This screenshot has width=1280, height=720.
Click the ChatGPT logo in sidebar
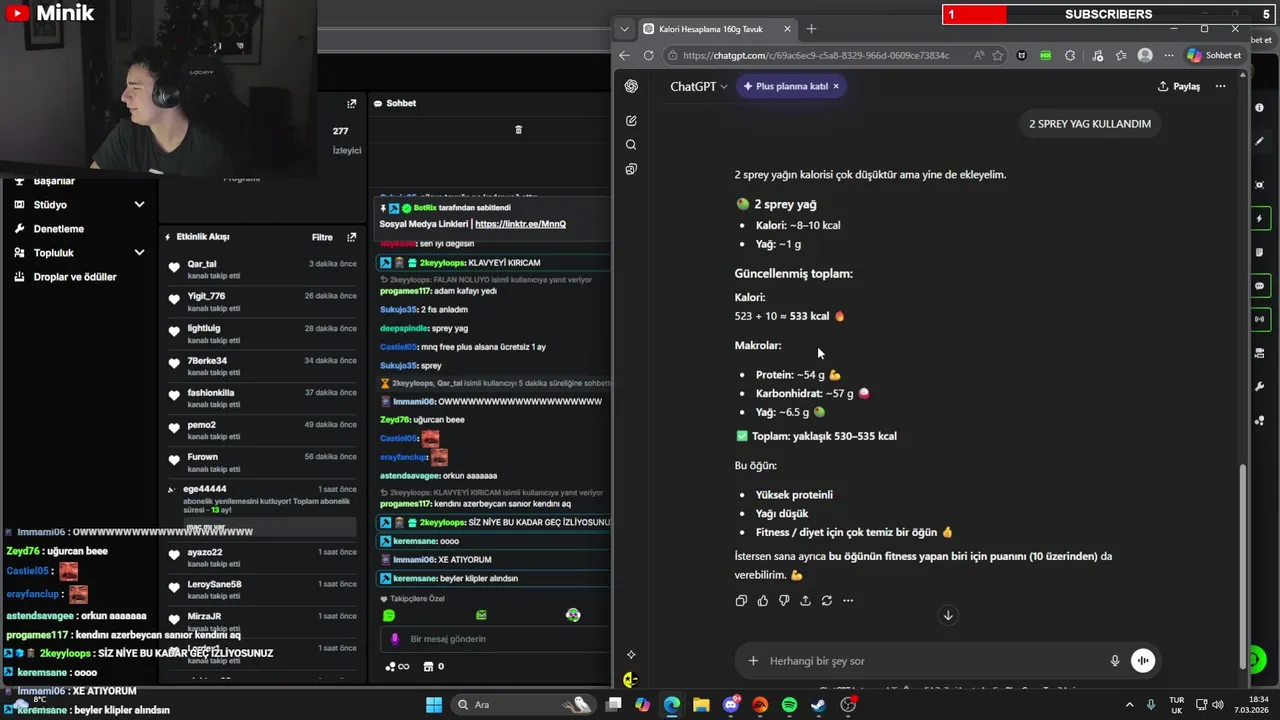coord(631,86)
